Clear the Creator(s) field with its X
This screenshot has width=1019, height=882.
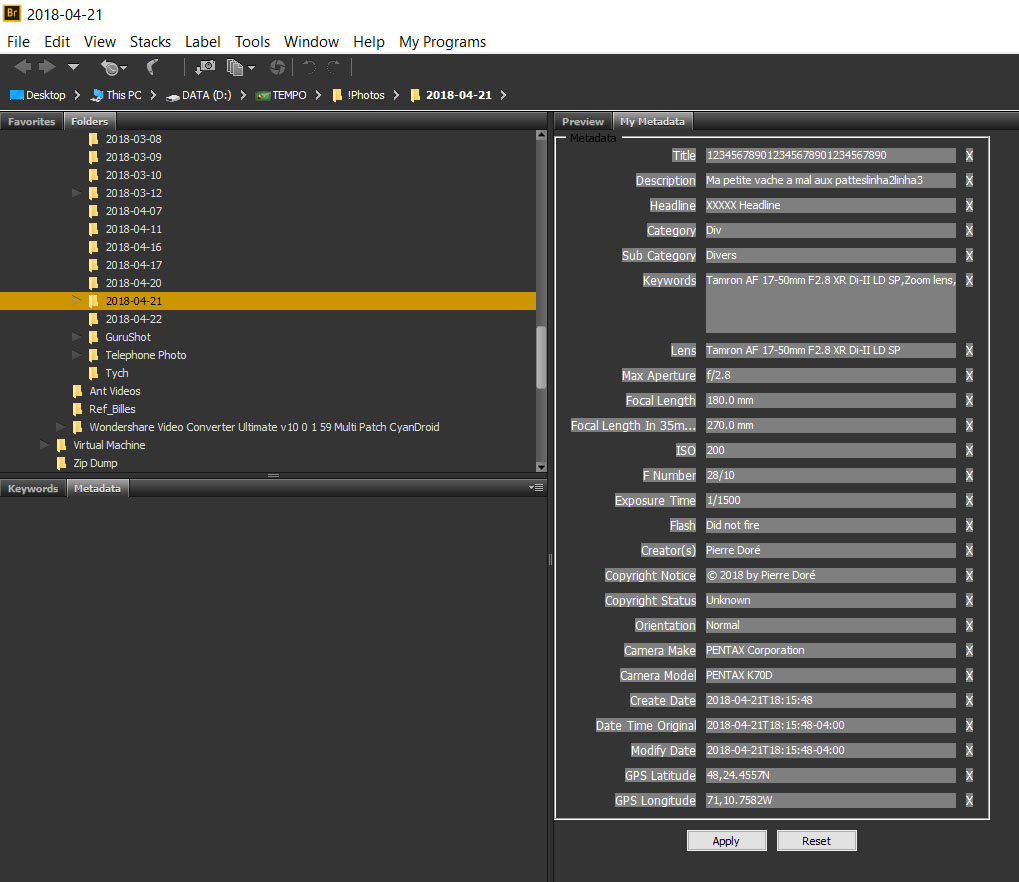(x=969, y=551)
